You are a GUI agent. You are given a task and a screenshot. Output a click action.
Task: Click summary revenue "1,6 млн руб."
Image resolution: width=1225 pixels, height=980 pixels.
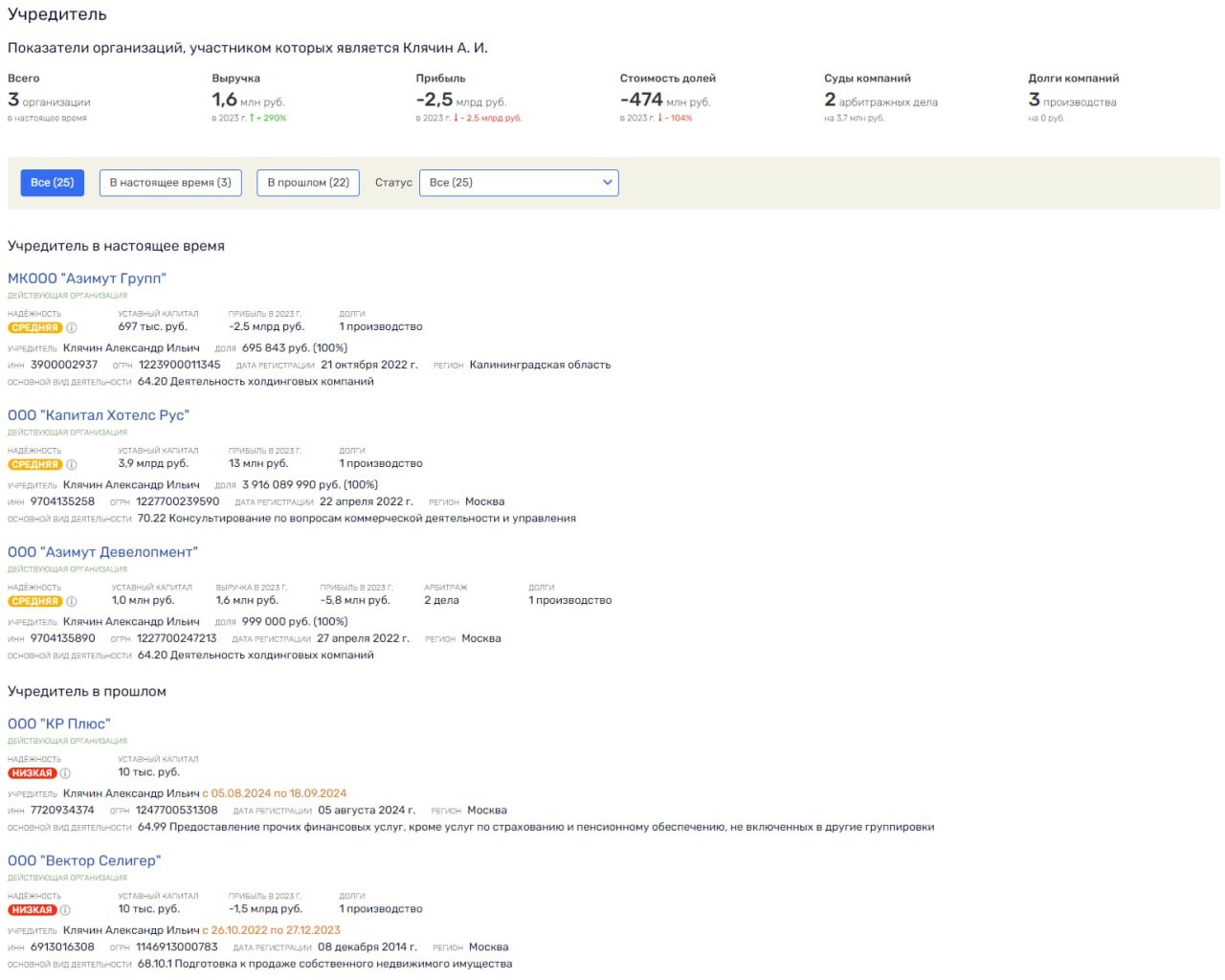point(249,100)
